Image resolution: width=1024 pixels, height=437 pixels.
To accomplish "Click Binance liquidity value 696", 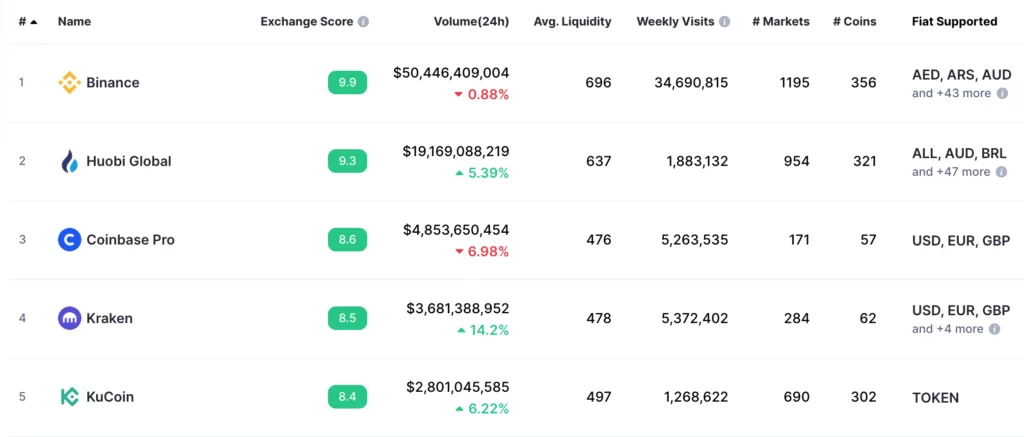I will (599, 83).
